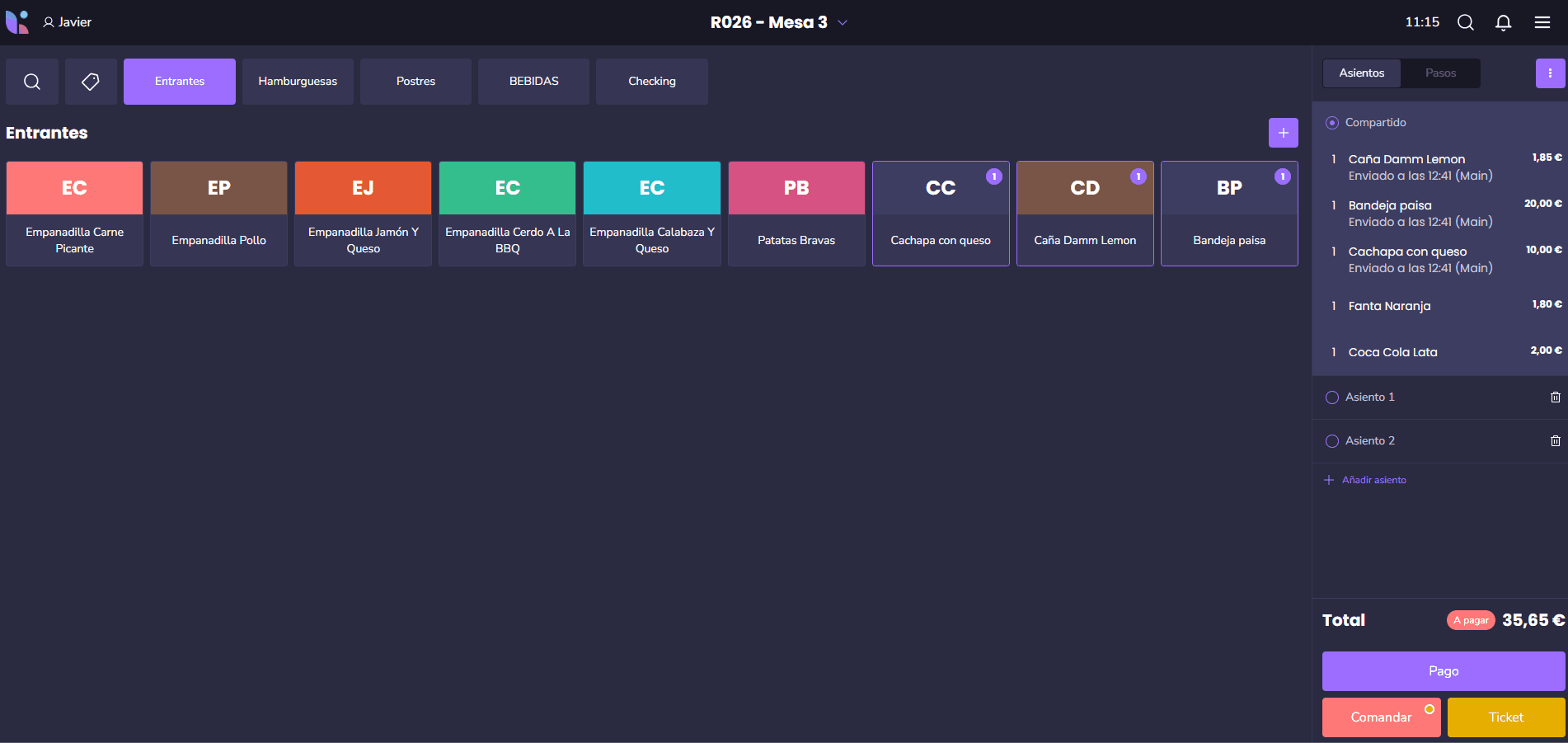
Task: Select the Asiento 2 radio button
Action: [x=1332, y=441]
